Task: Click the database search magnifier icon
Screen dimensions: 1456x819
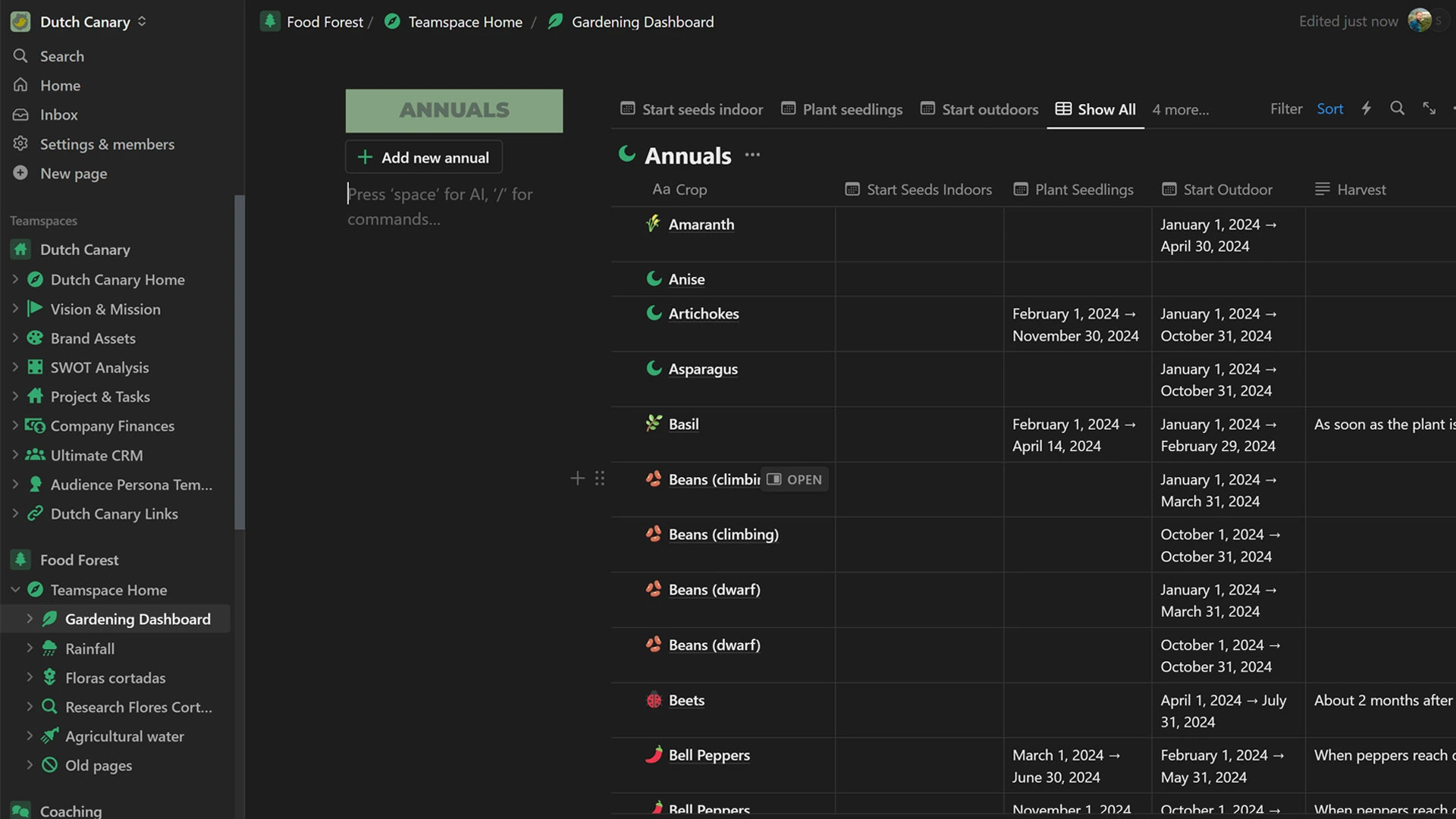Action: pos(1397,108)
